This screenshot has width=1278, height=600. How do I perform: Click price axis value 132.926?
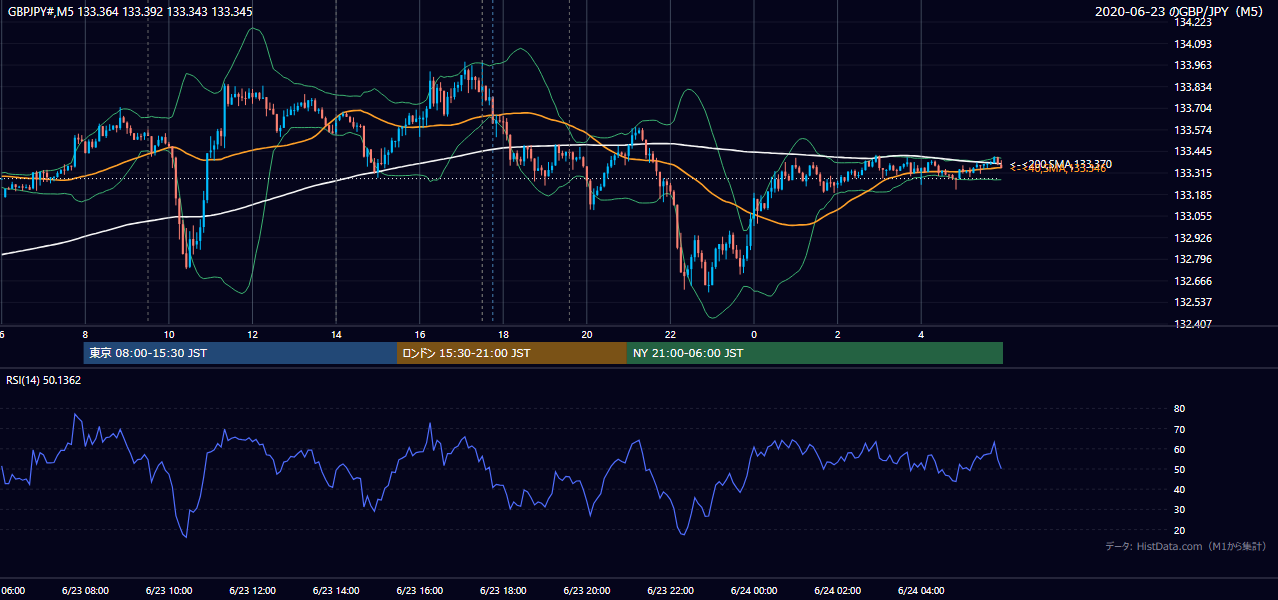1194,238
